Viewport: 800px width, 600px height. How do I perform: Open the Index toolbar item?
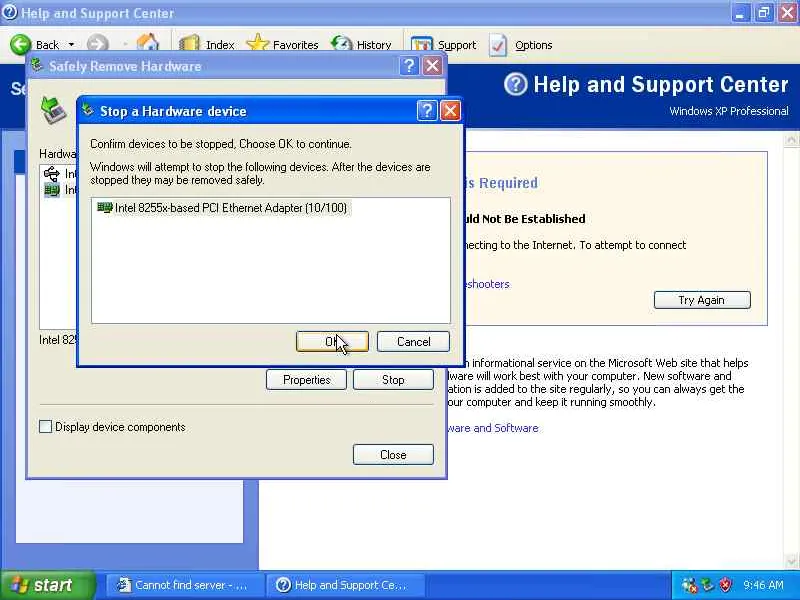(x=207, y=44)
